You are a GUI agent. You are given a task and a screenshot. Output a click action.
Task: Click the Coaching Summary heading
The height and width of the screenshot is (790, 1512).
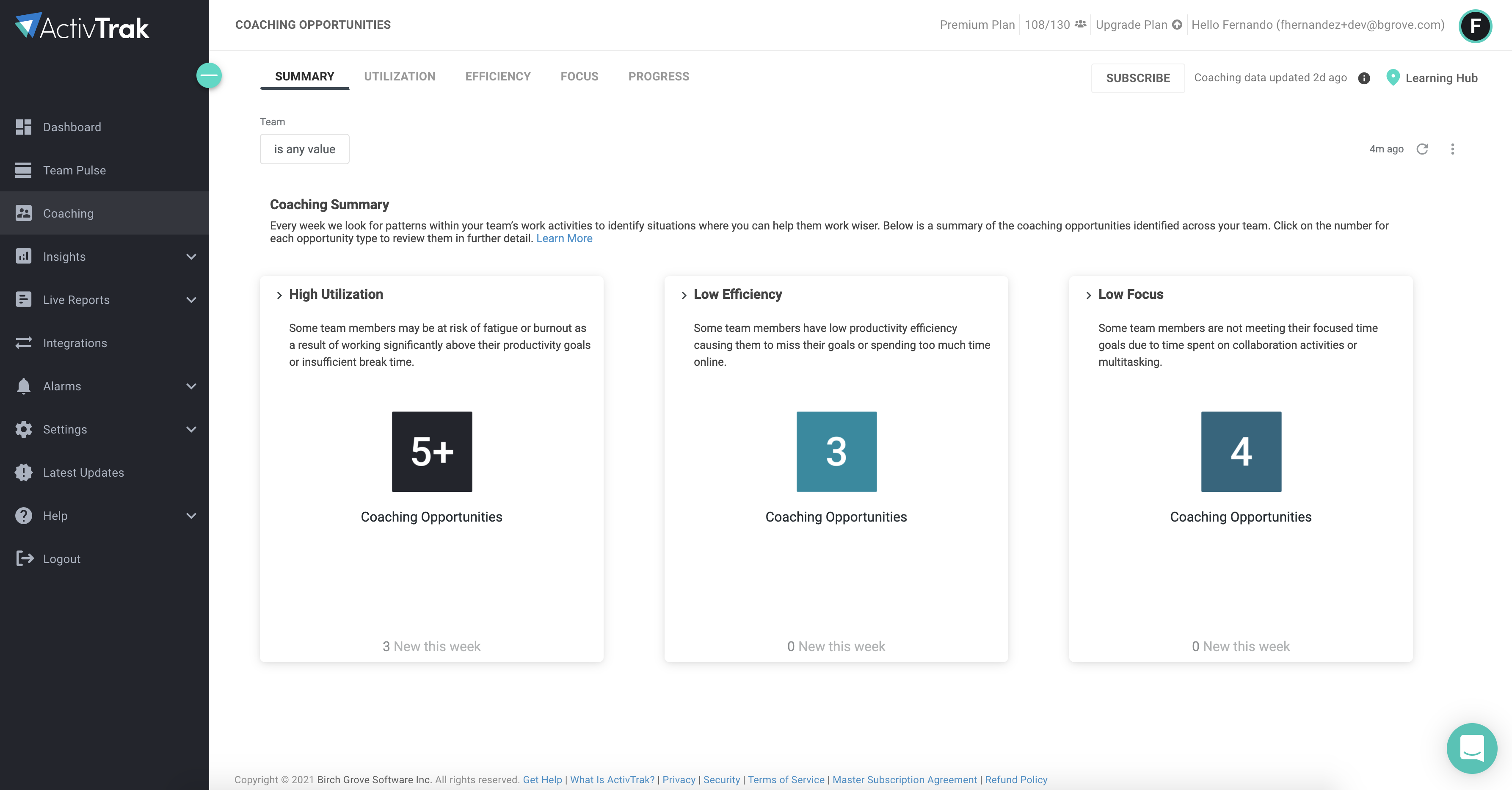329,204
